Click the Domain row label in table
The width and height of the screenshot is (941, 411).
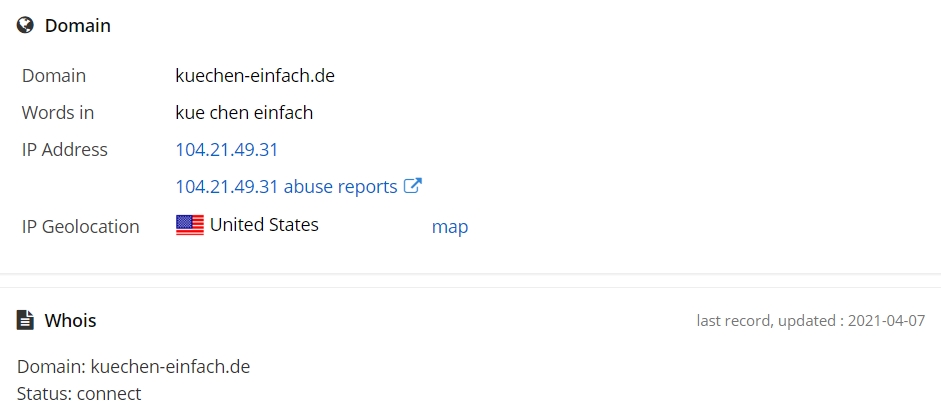[53, 76]
